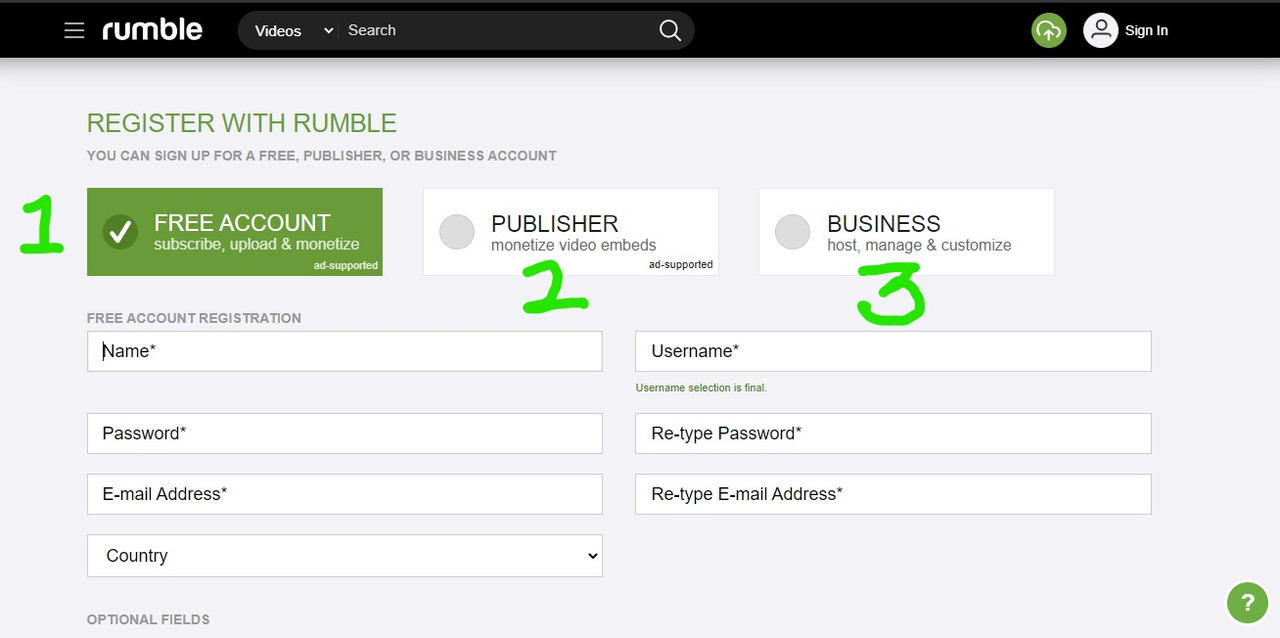Image resolution: width=1280 pixels, height=638 pixels.
Task: Focus the Search input box
Action: click(498, 30)
